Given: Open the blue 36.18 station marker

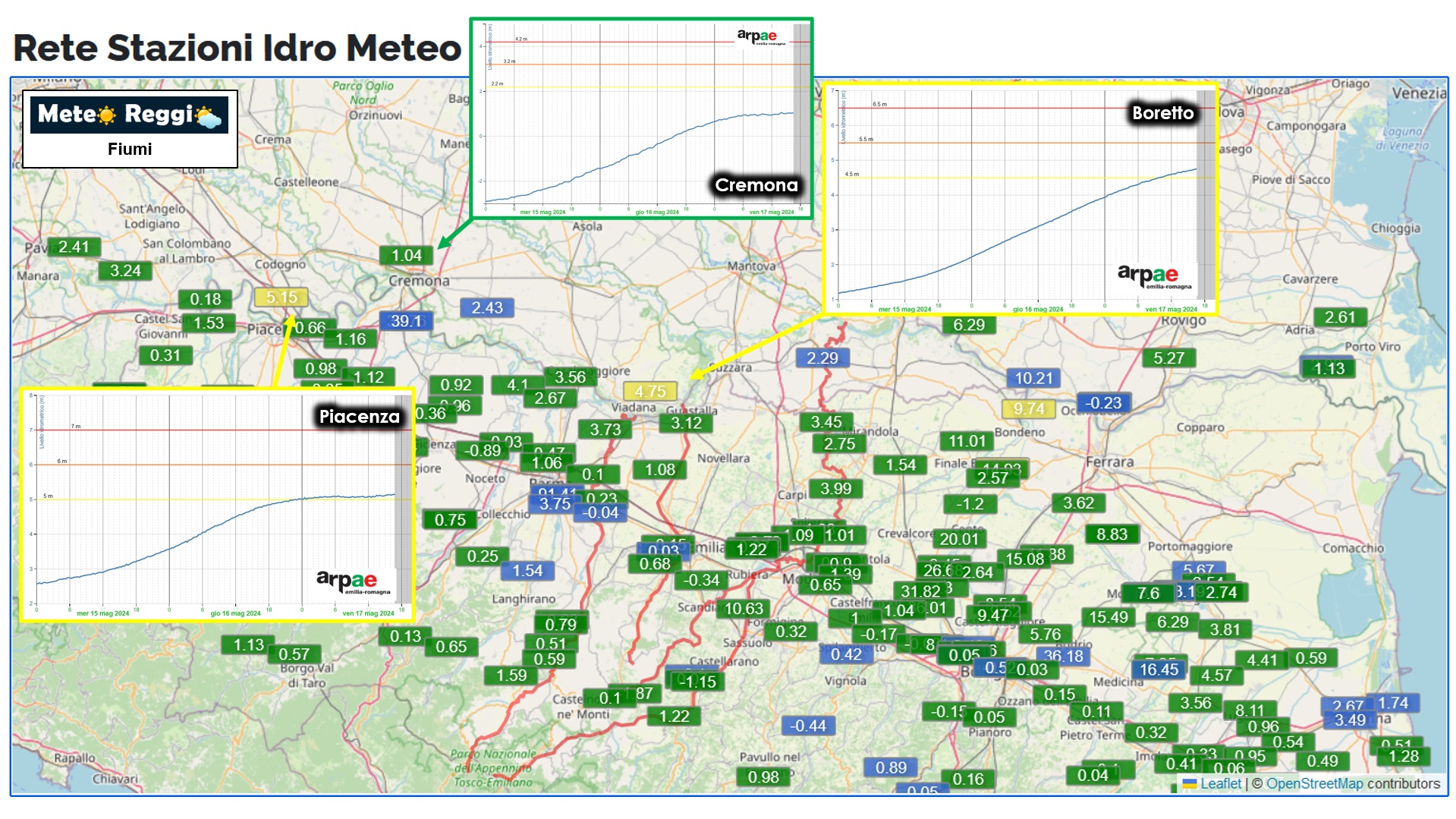Looking at the screenshot, I should [1063, 656].
